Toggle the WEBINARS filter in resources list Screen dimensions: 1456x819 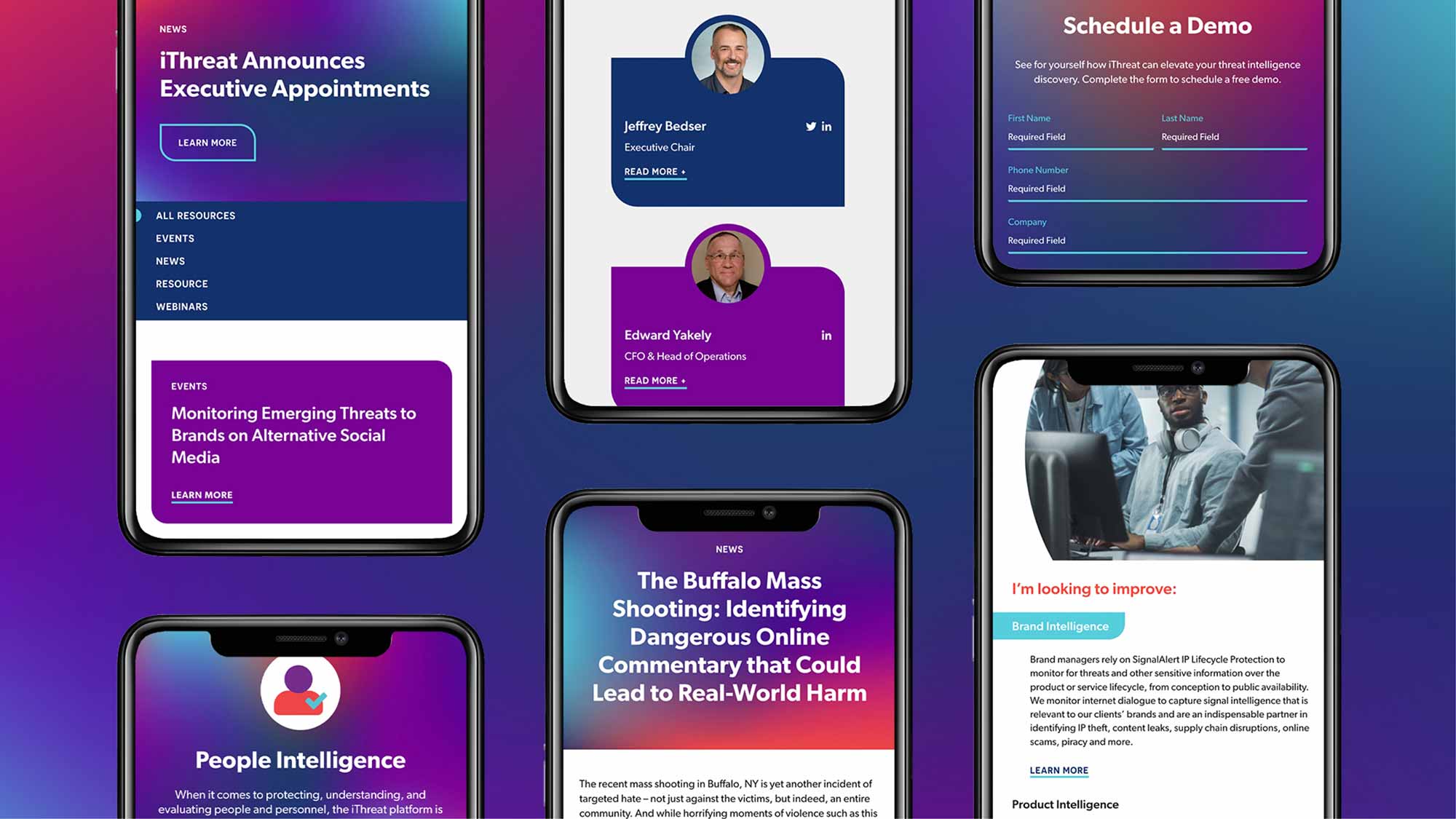182,306
